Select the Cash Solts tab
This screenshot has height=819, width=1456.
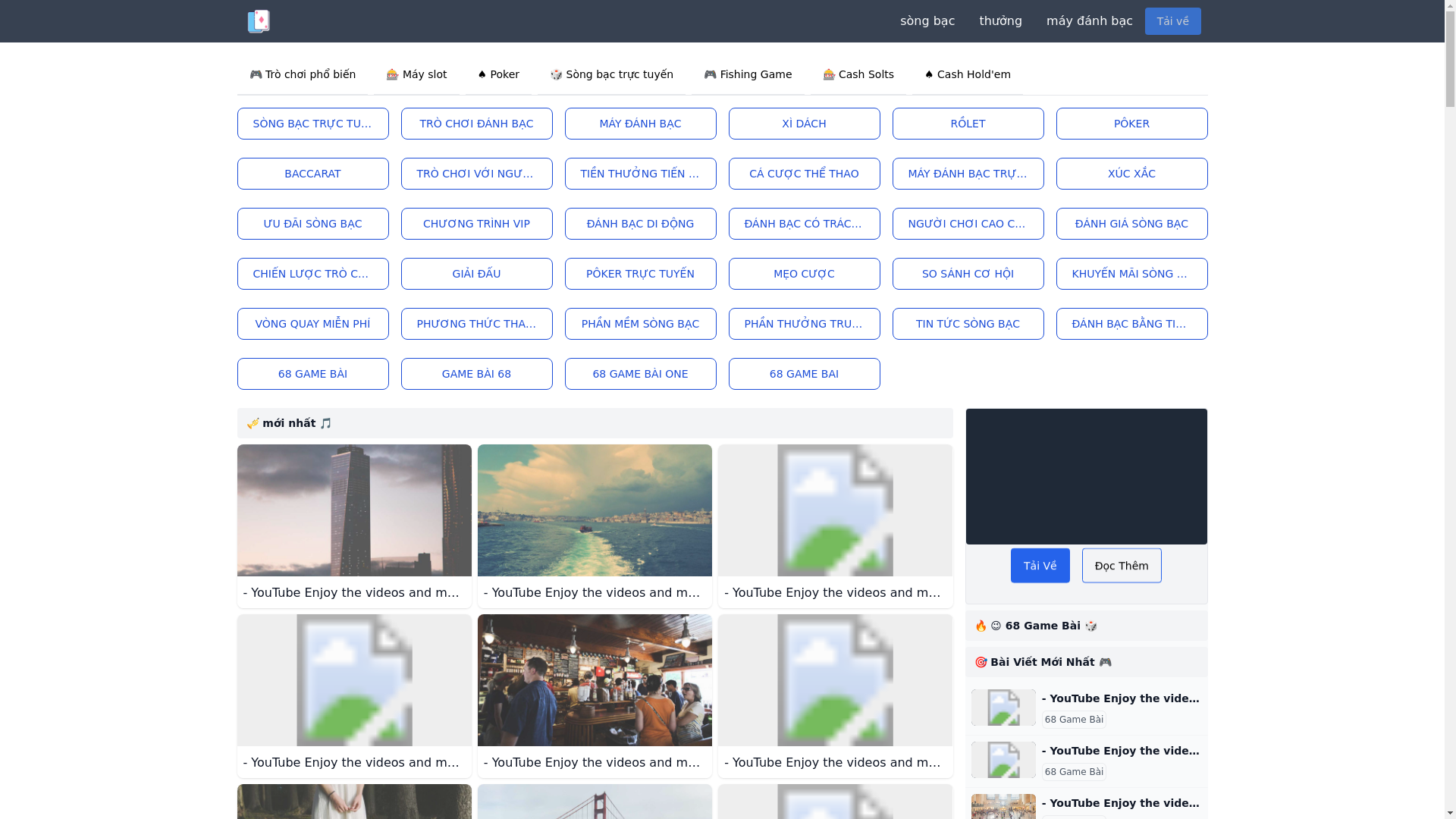click(x=858, y=74)
